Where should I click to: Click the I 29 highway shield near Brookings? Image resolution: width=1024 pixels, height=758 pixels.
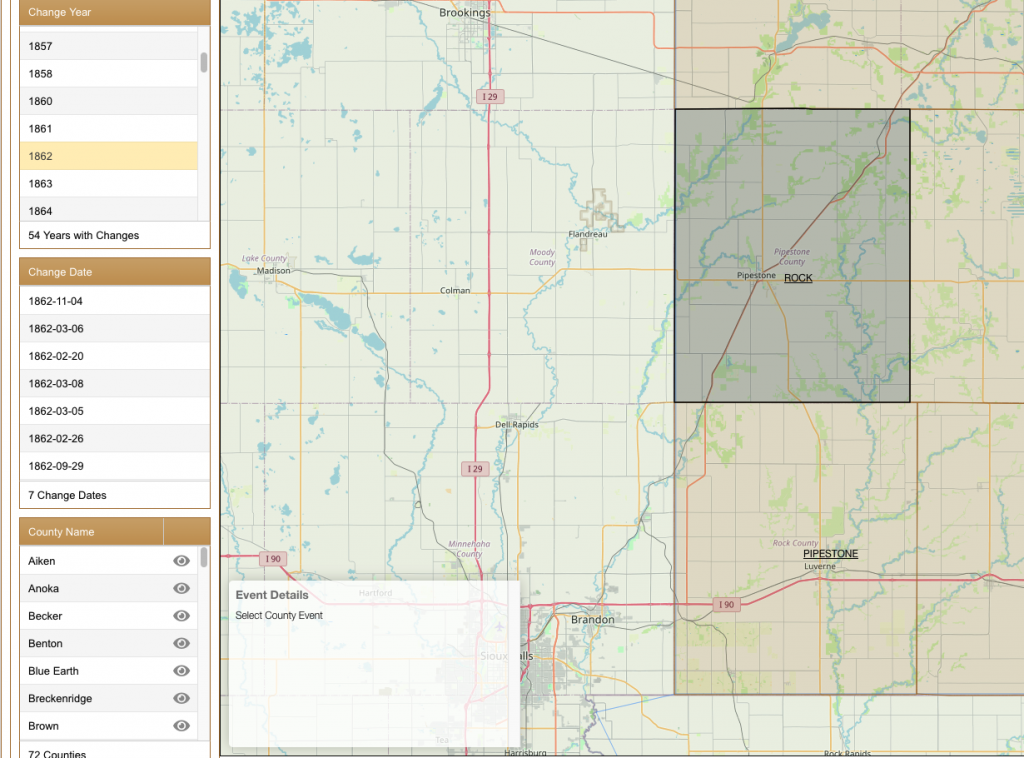[x=489, y=97]
